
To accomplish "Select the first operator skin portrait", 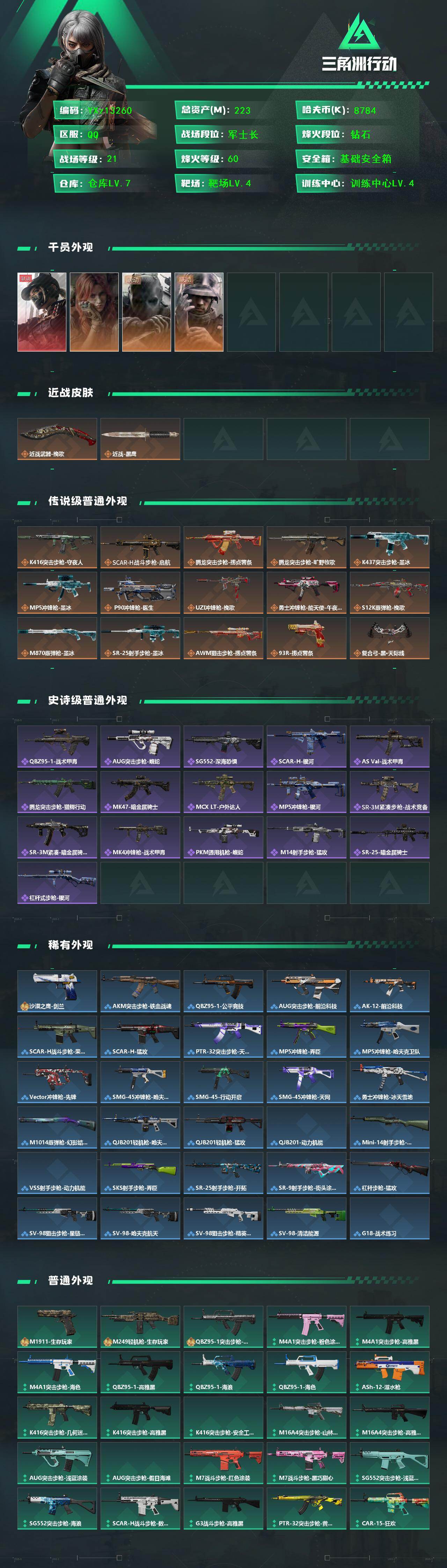I will (41, 312).
